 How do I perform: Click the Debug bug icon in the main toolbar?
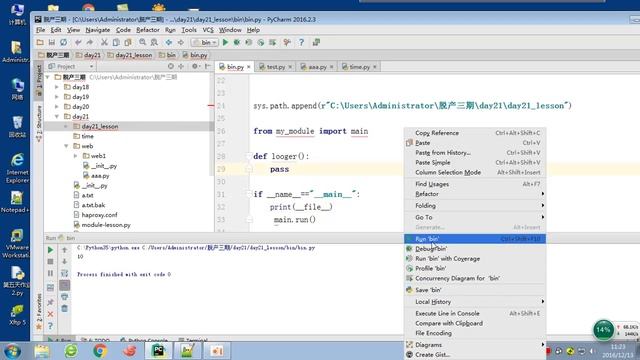[237, 42]
